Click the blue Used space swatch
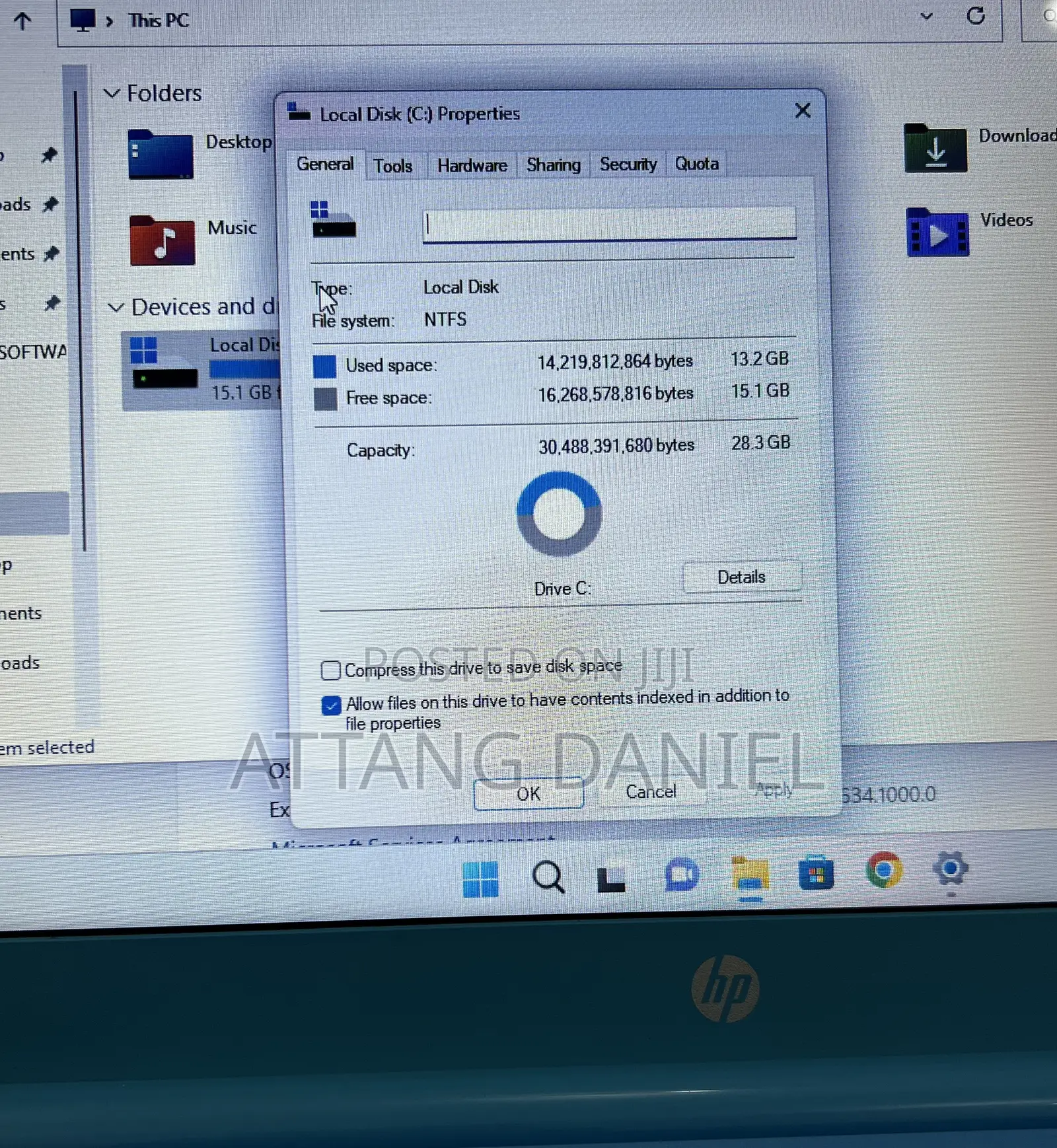 [324, 366]
